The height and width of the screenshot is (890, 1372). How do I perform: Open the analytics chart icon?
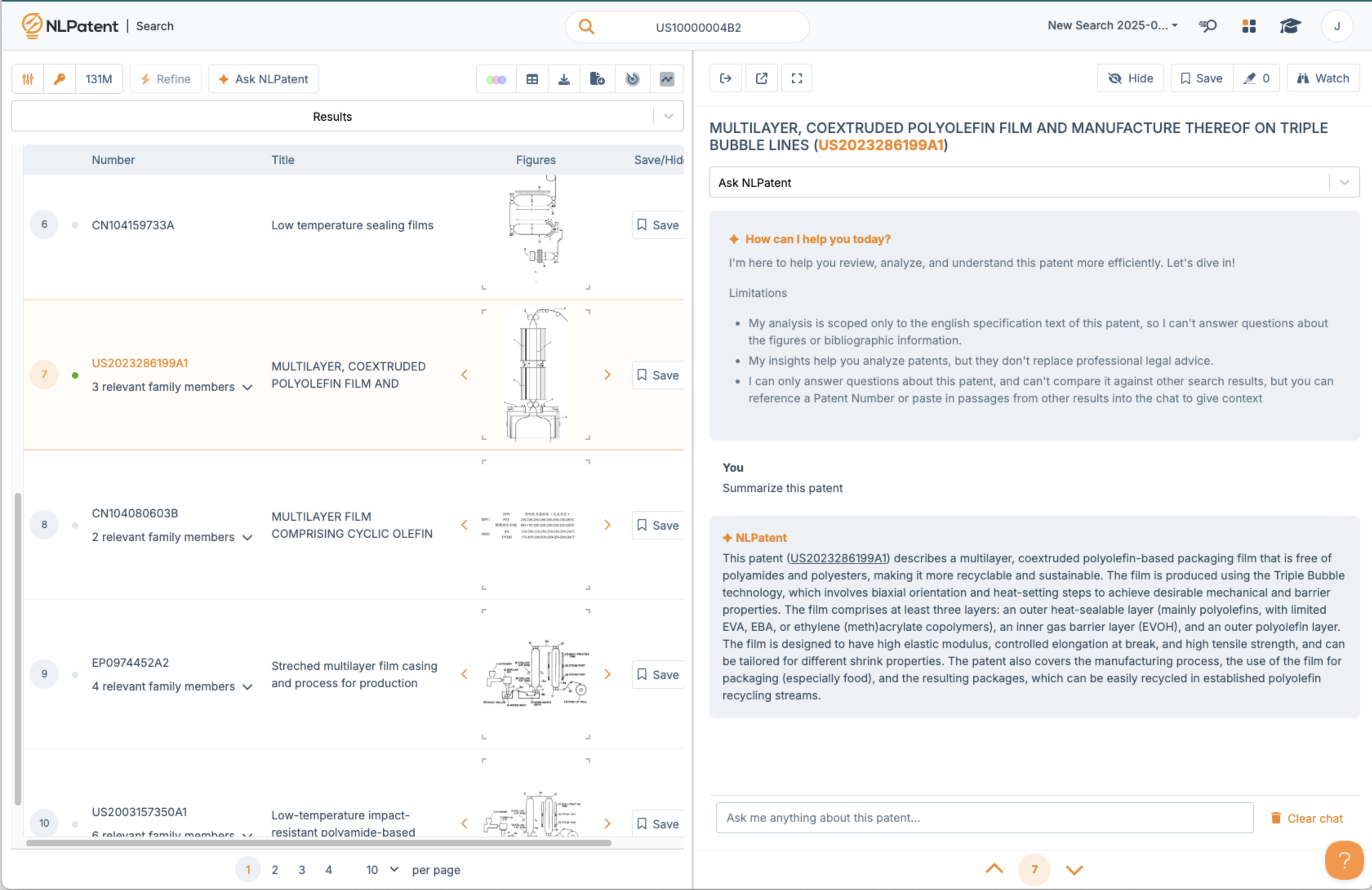667,79
